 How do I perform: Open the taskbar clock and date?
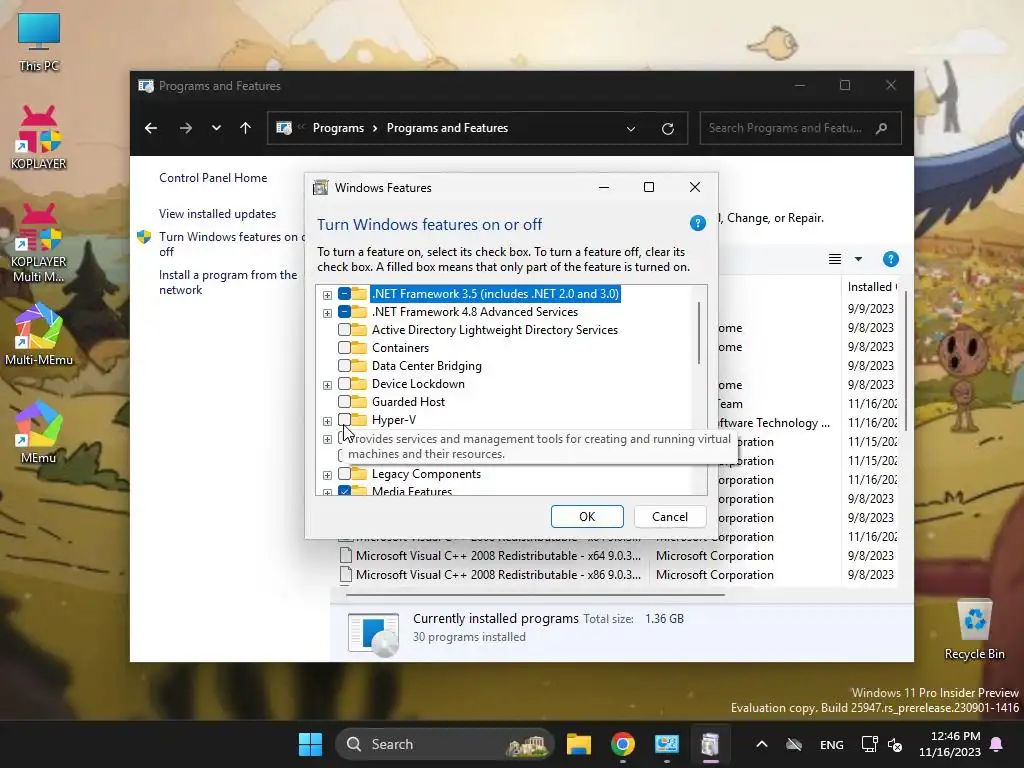pos(950,744)
